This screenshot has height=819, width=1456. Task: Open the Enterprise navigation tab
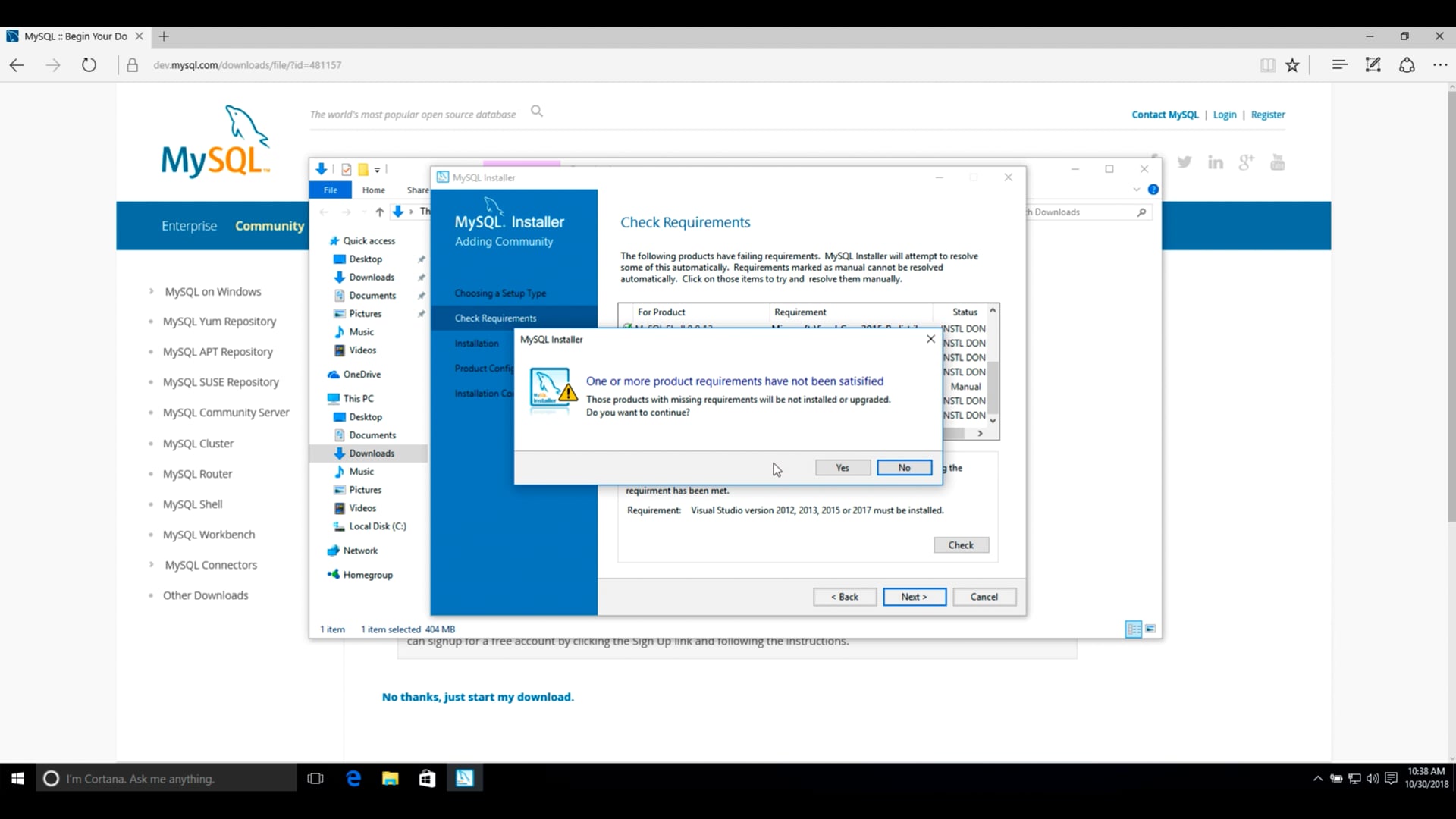coord(189,226)
